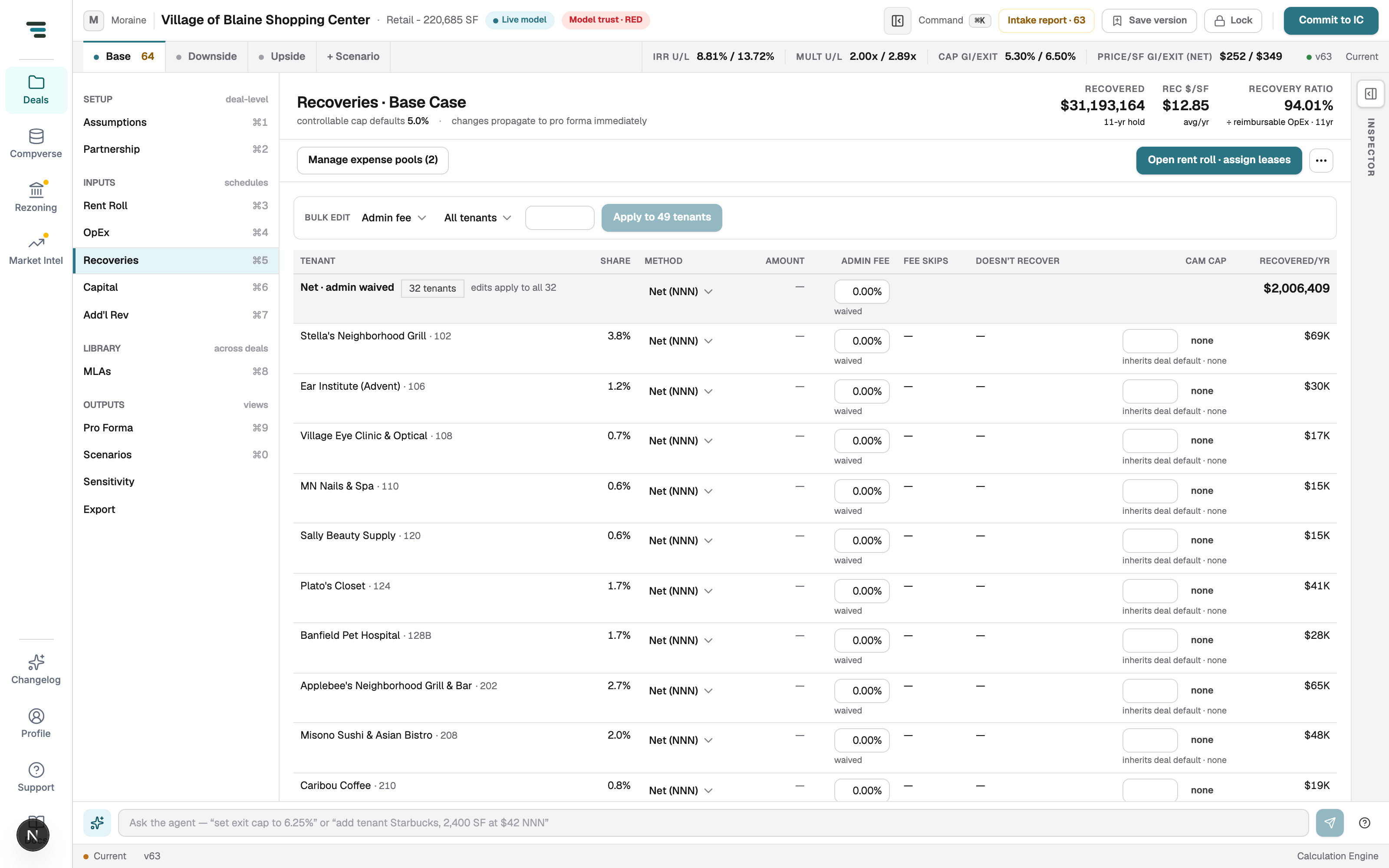The height and width of the screenshot is (868, 1389).
Task: Open the Export view
Action: (x=176, y=510)
